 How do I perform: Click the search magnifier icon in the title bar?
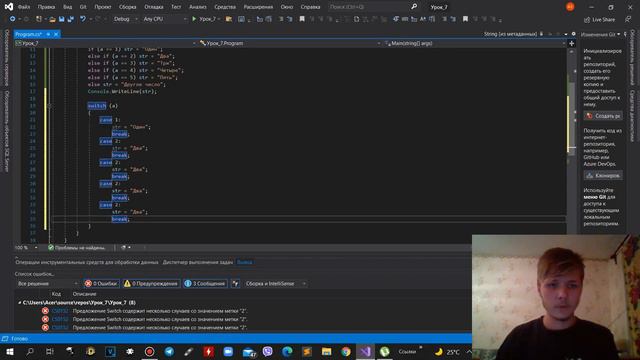tap(414, 7)
